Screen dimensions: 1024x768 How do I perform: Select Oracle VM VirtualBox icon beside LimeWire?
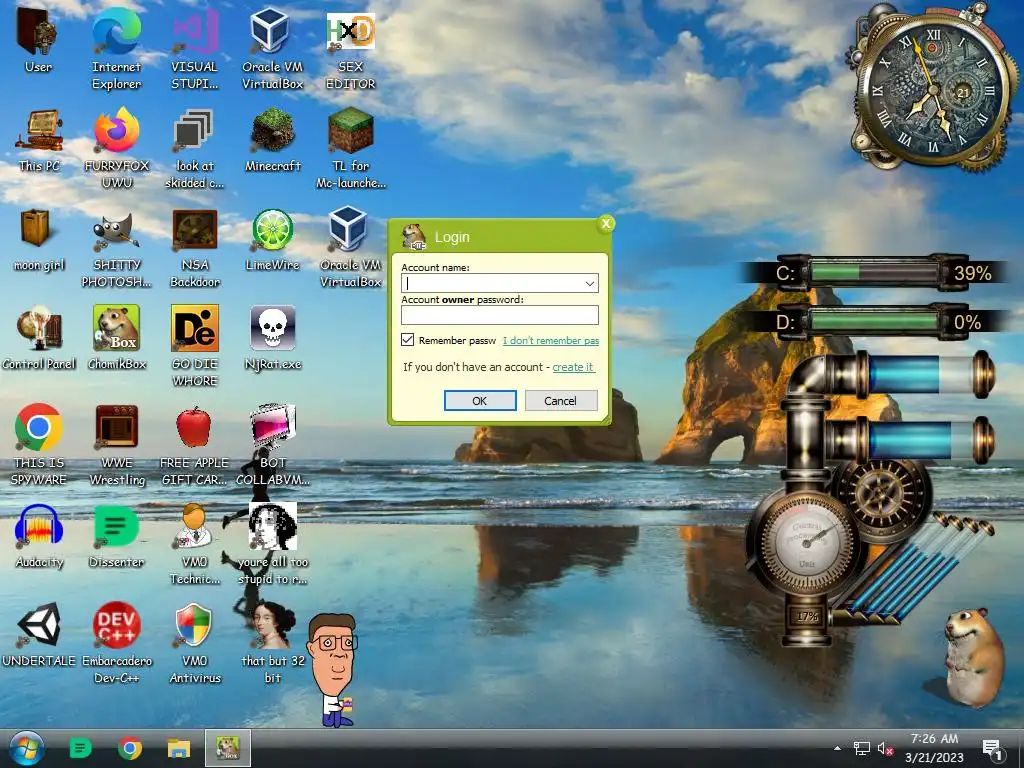[x=350, y=248]
